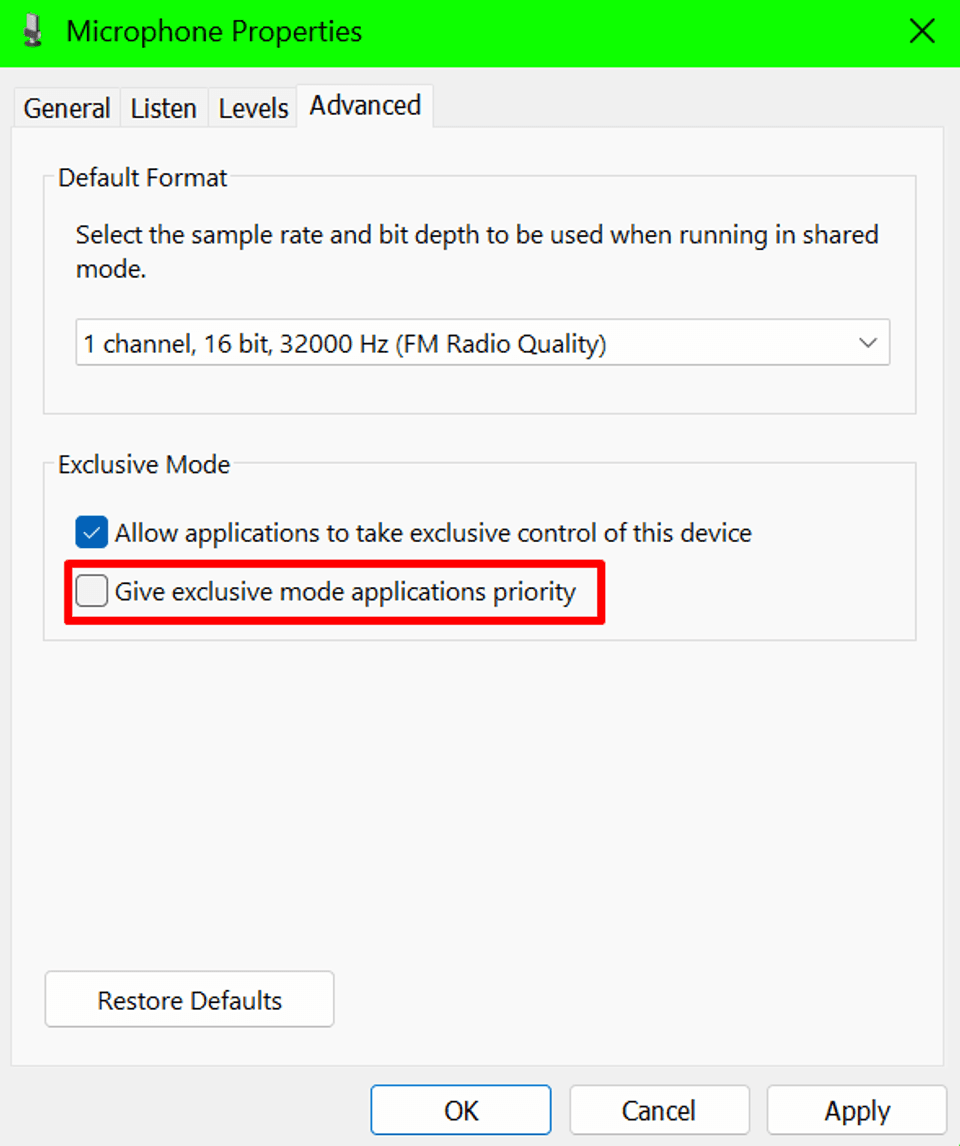
Task: Discard changes with the Cancel button
Action: pos(659,1110)
